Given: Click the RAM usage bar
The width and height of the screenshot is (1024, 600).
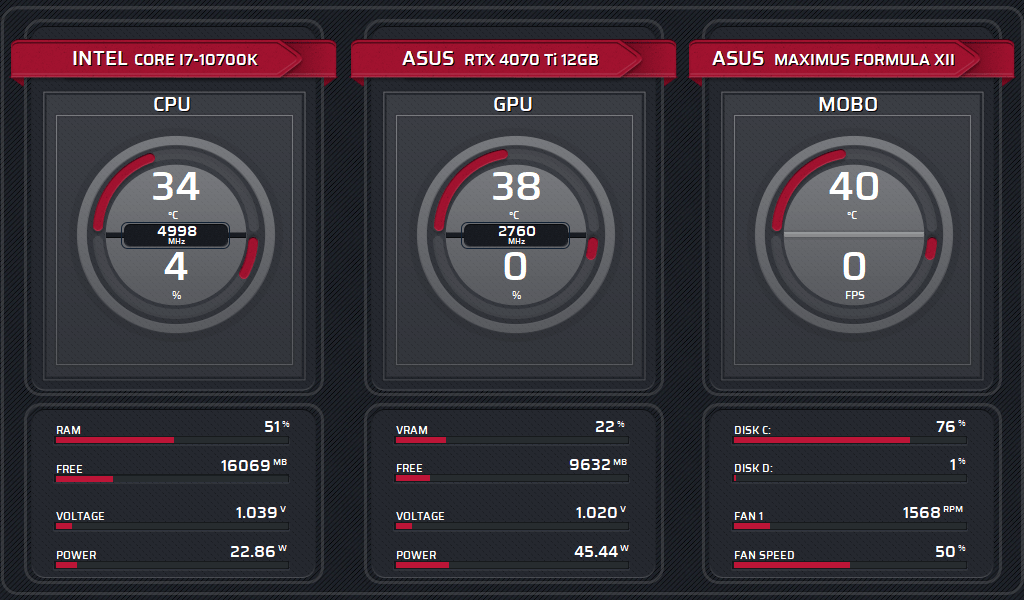Looking at the screenshot, I should tap(172, 440).
